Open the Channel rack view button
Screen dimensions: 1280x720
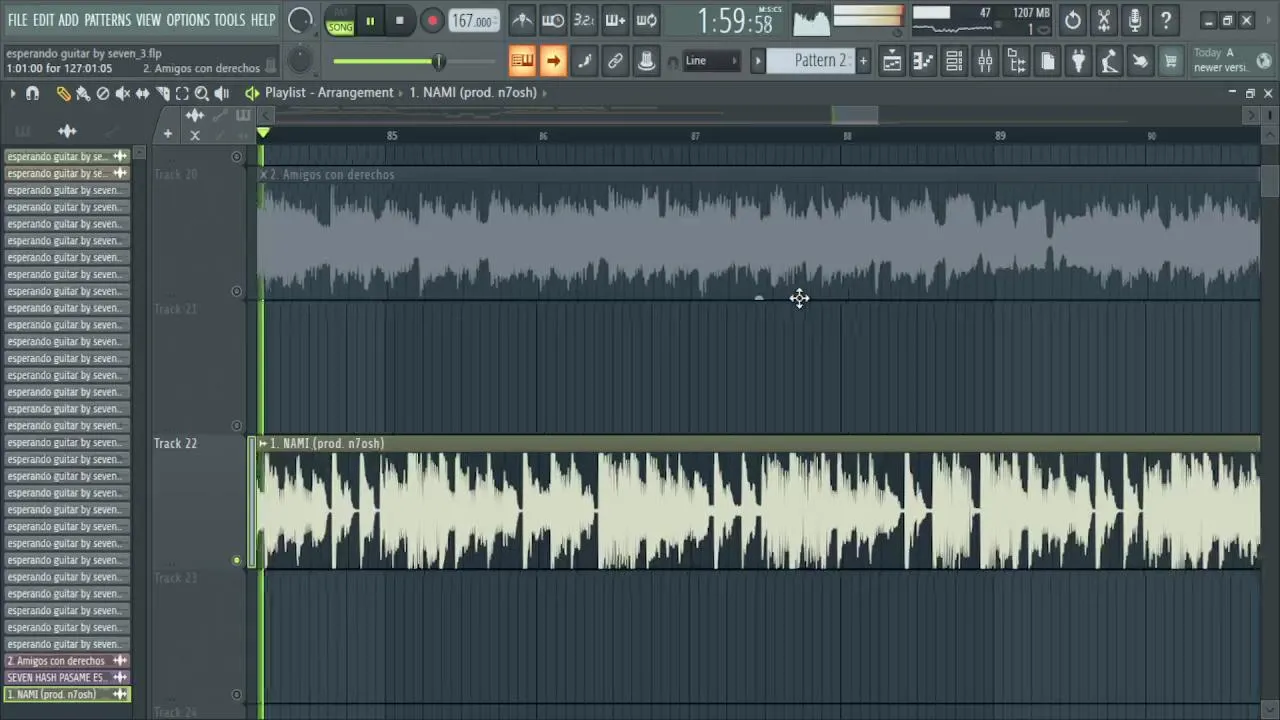(954, 61)
